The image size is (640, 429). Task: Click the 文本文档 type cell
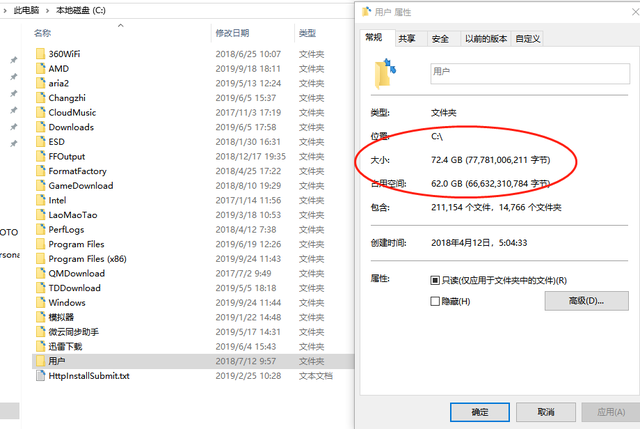[x=316, y=376]
